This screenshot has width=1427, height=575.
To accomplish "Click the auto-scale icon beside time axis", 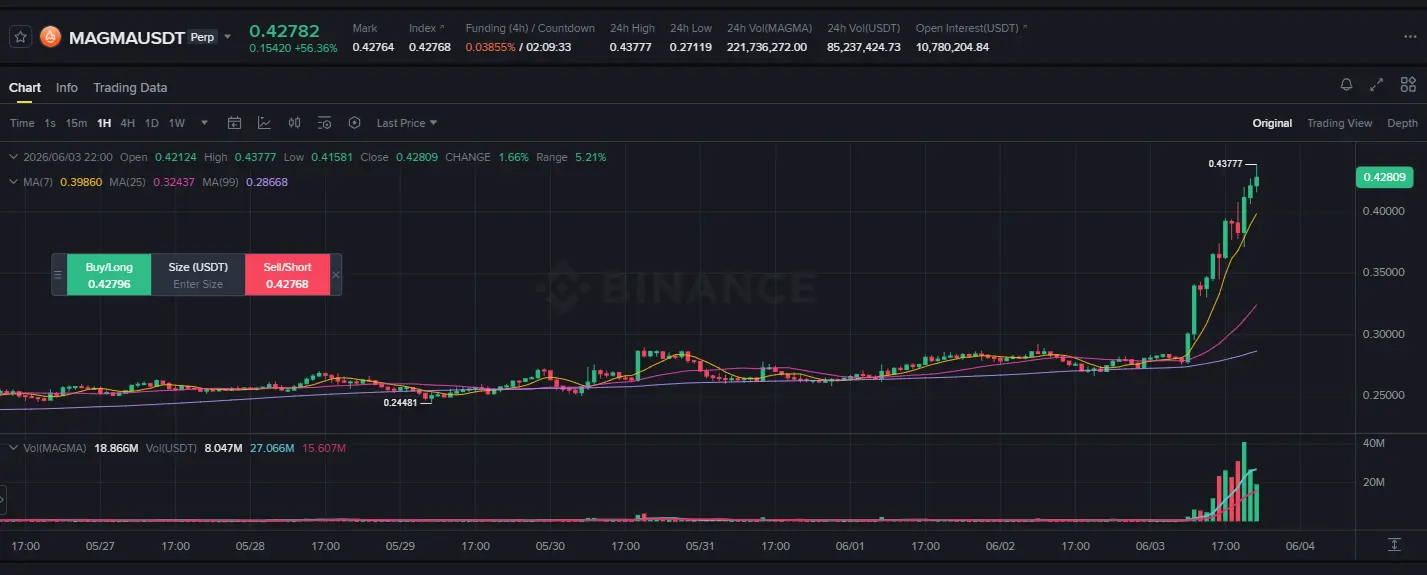I will [1395, 544].
